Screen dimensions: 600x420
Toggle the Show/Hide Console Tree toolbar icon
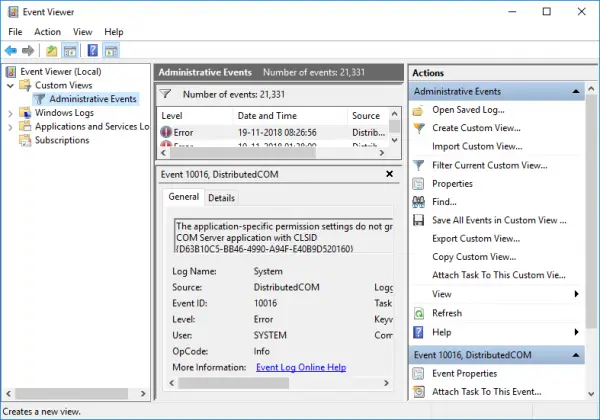[70, 50]
